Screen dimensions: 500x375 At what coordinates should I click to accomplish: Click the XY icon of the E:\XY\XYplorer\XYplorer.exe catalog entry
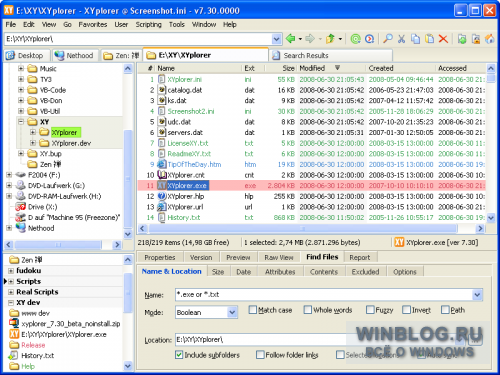tap(14, 334)
